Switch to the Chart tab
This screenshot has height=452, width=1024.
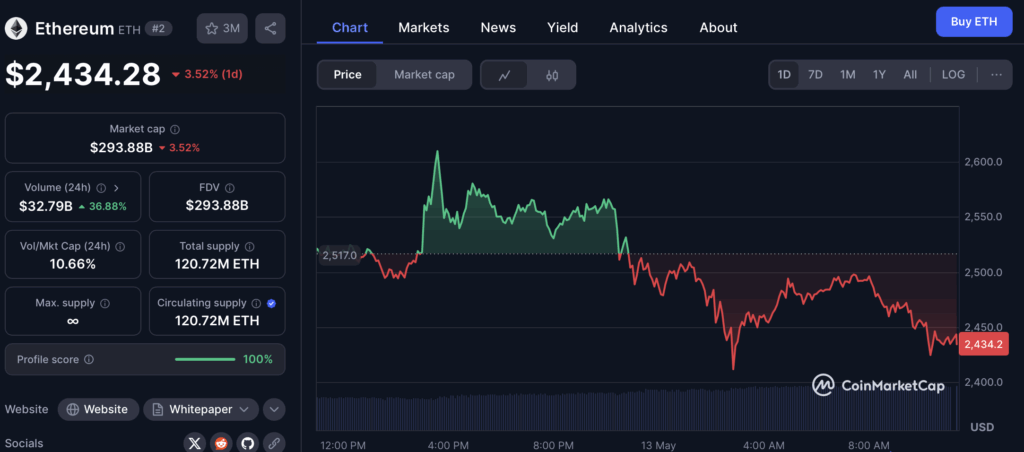coord(350,27)
